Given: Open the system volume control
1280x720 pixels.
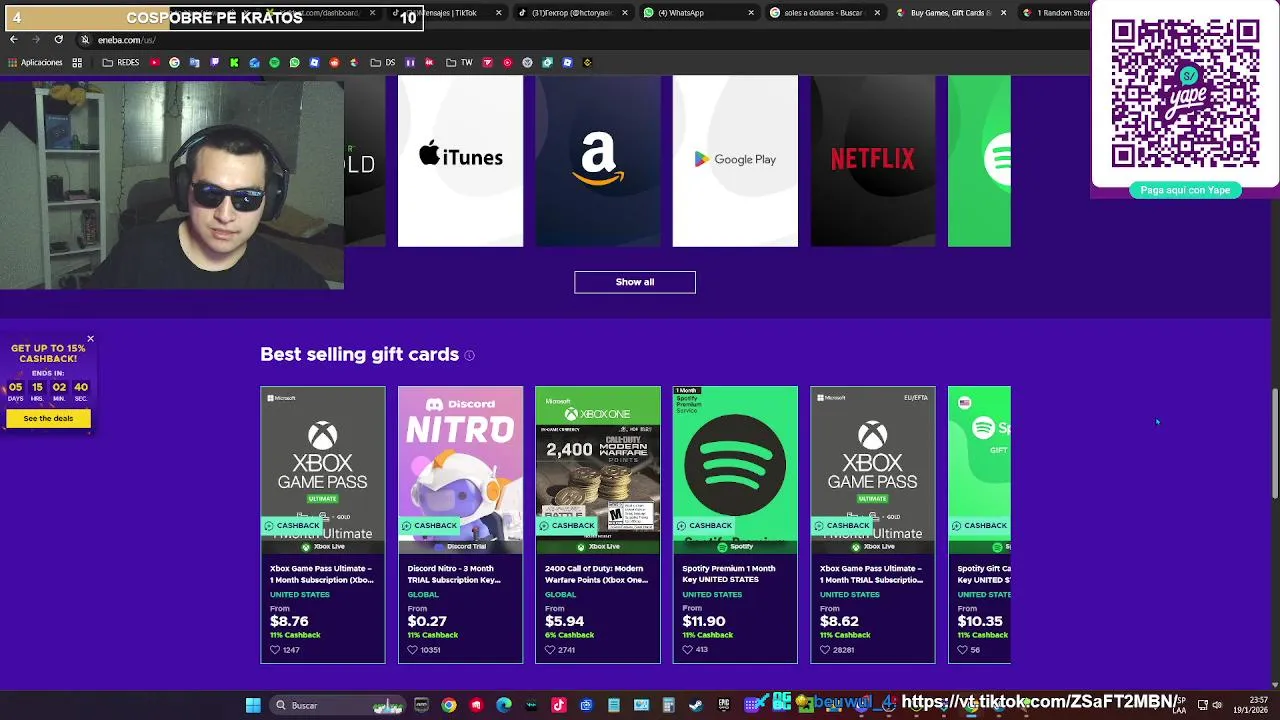Looking at the screenshot, I should (x=1217, y=705).
